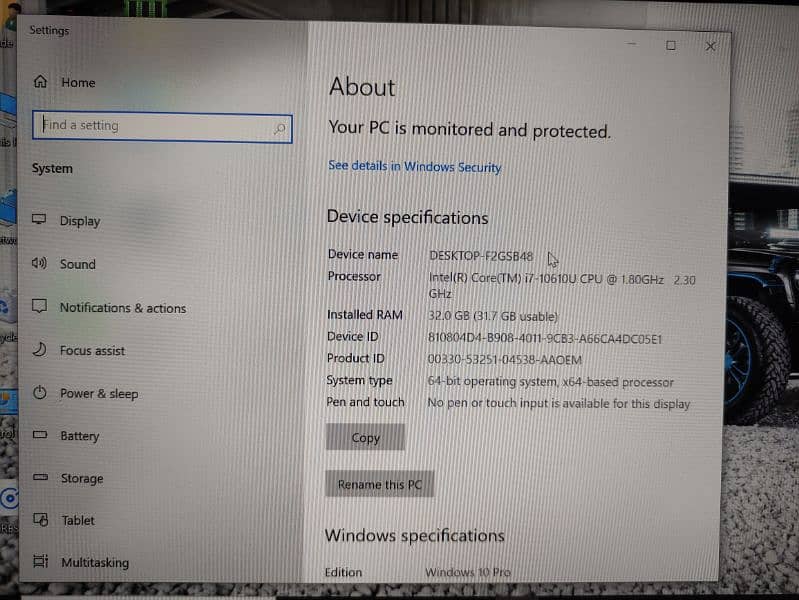Screen dimensions: 799x600
Task: Go to Power & sleep page
Action: (x=99, y=394)
